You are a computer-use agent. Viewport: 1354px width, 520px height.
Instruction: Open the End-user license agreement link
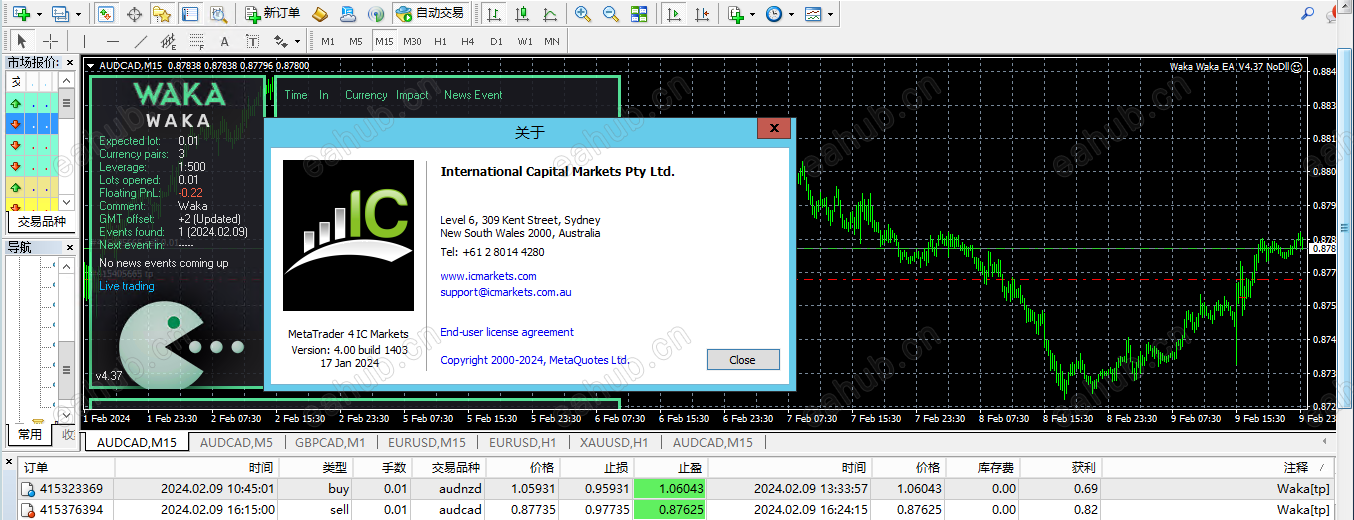pyautogui.click(x=507, y=332)
